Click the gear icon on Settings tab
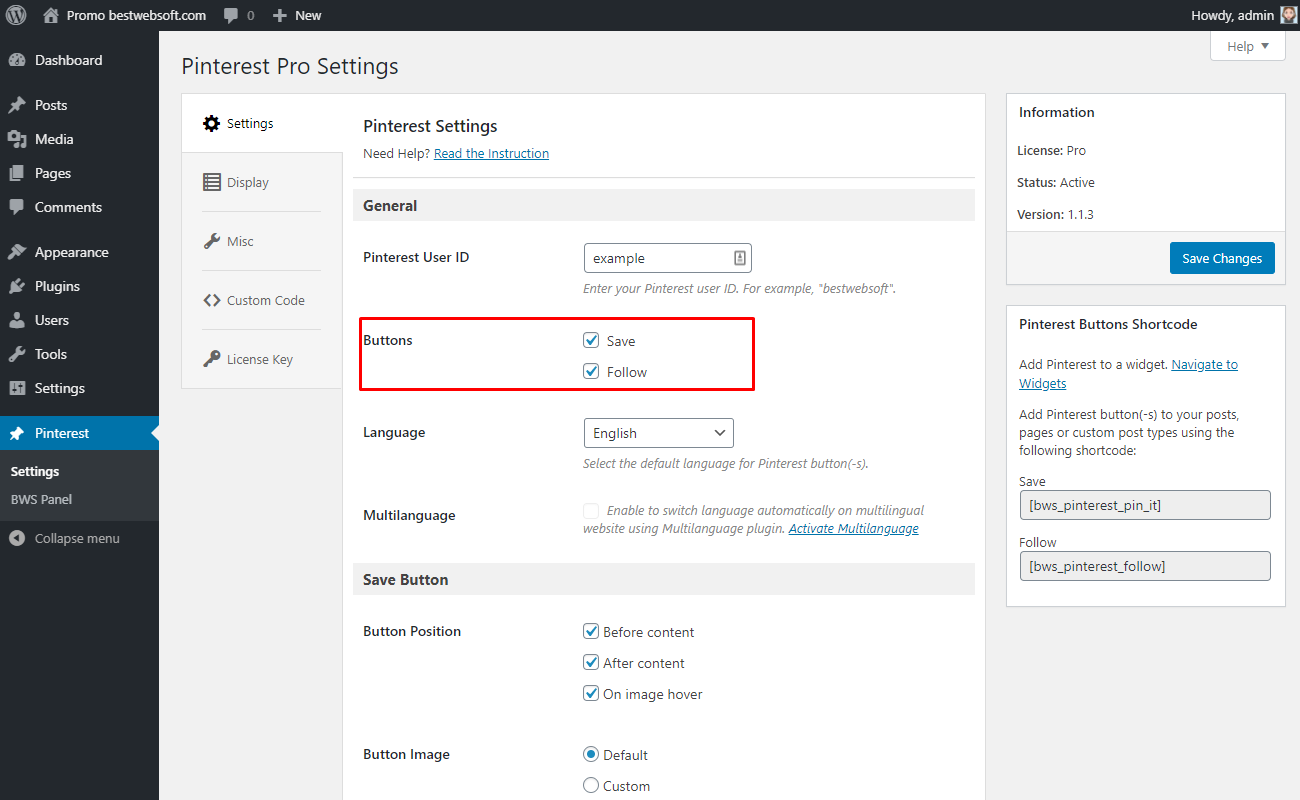 tap(211, 123)
